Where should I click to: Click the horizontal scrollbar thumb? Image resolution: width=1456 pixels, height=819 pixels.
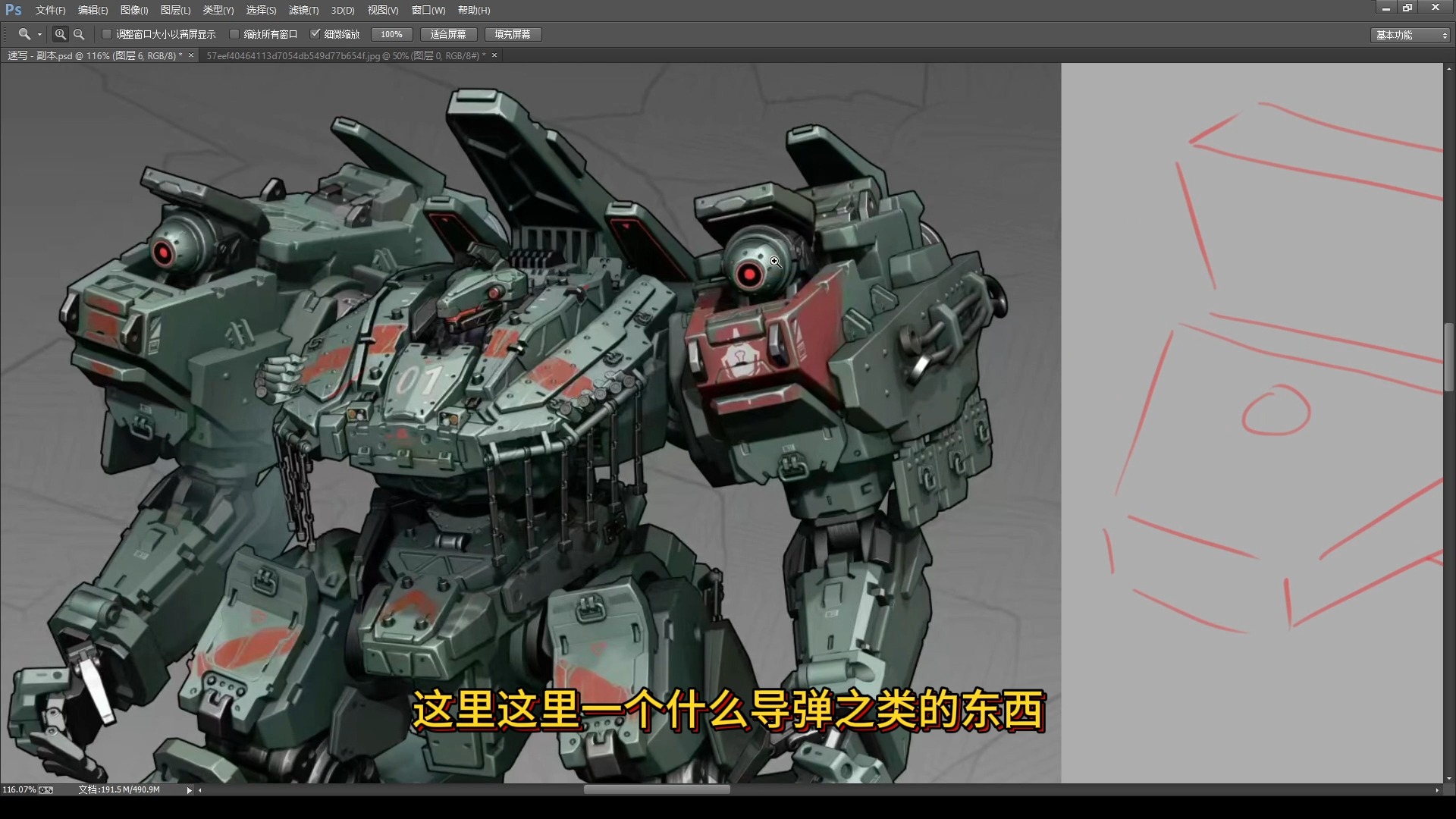(x=657, y=789)
